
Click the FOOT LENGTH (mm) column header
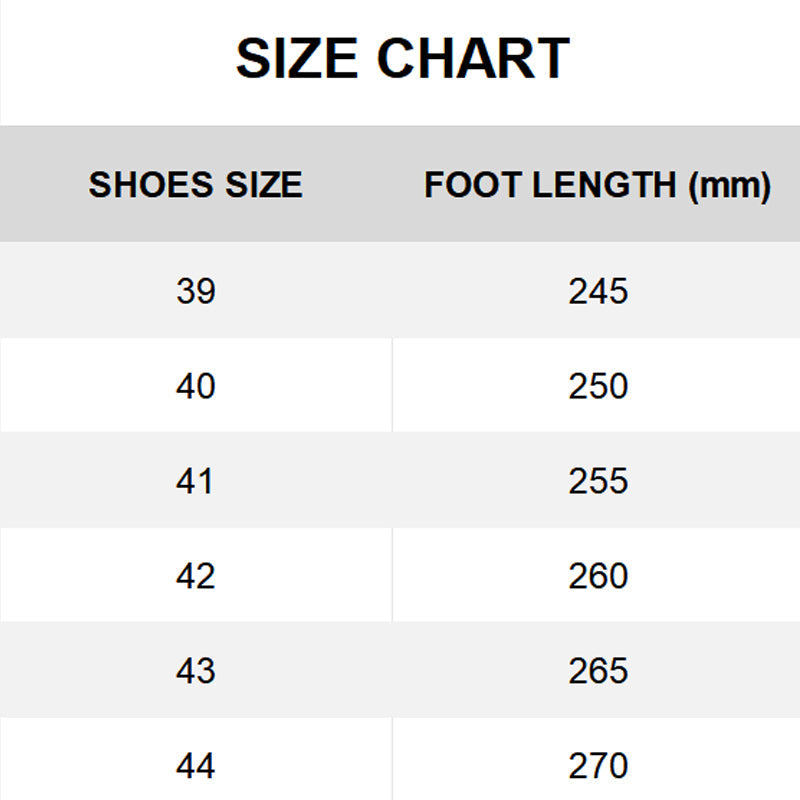(597, 185)
